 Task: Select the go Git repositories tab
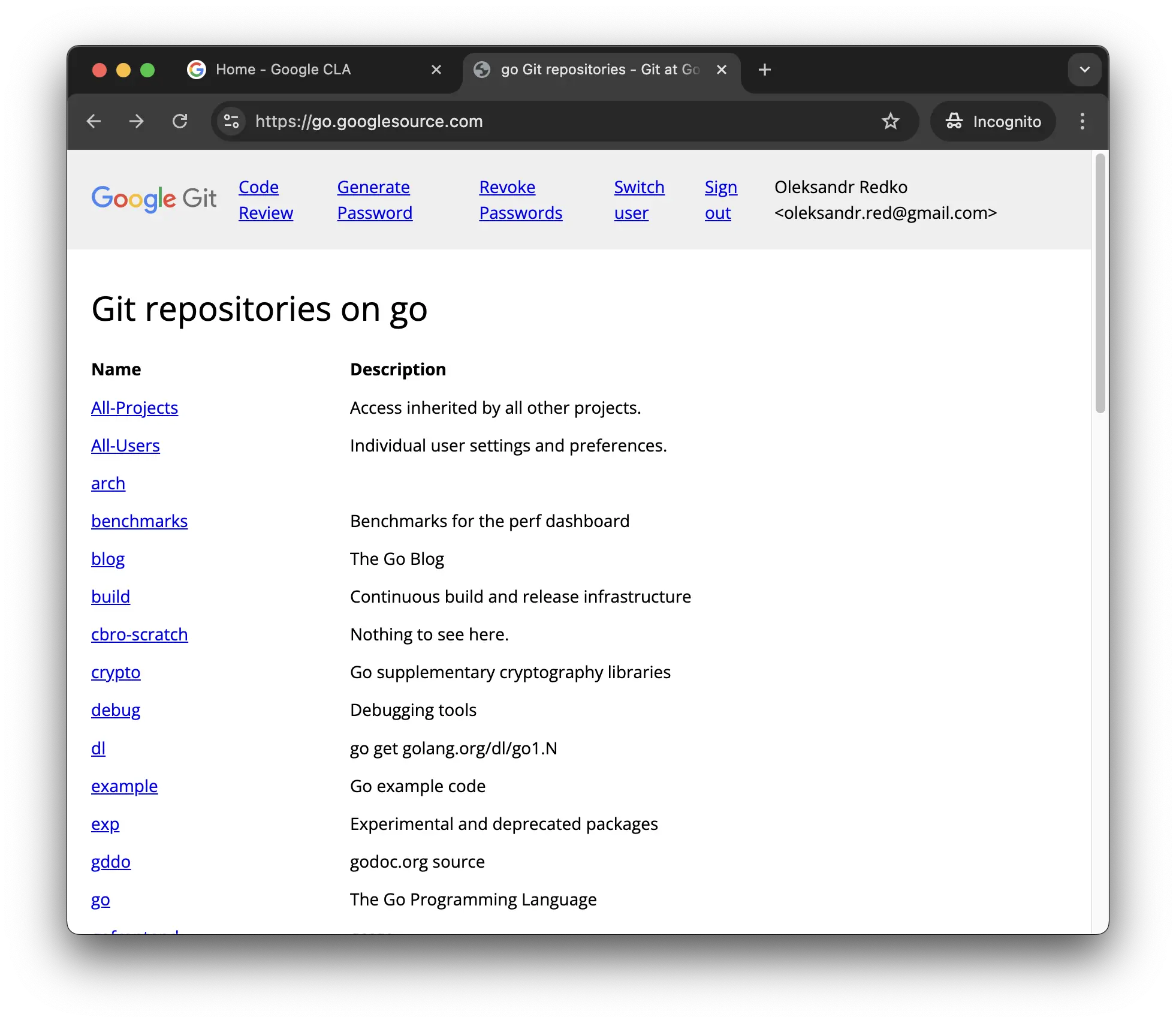coord(593,70)
